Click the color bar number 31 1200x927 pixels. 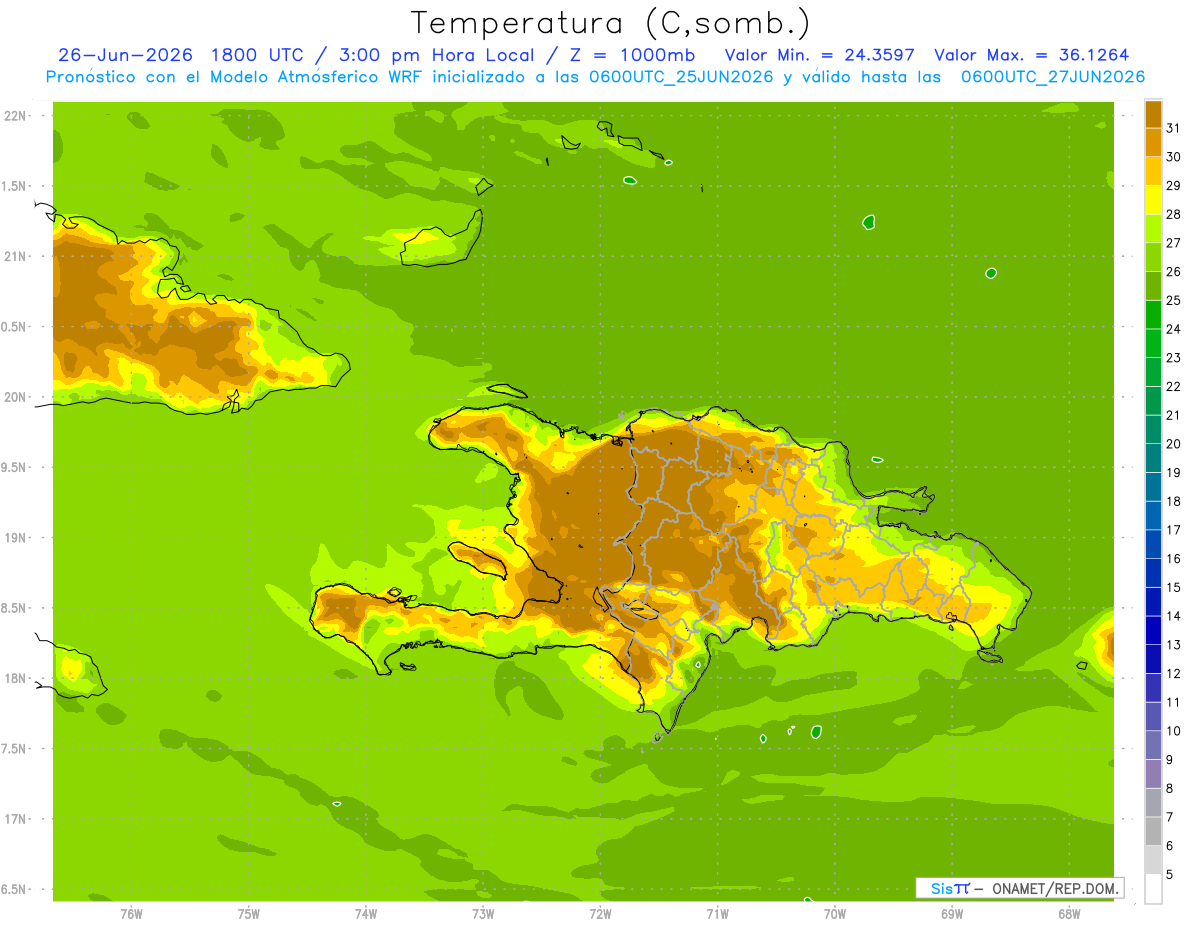pyautogui.click(x=1174, y=128)
